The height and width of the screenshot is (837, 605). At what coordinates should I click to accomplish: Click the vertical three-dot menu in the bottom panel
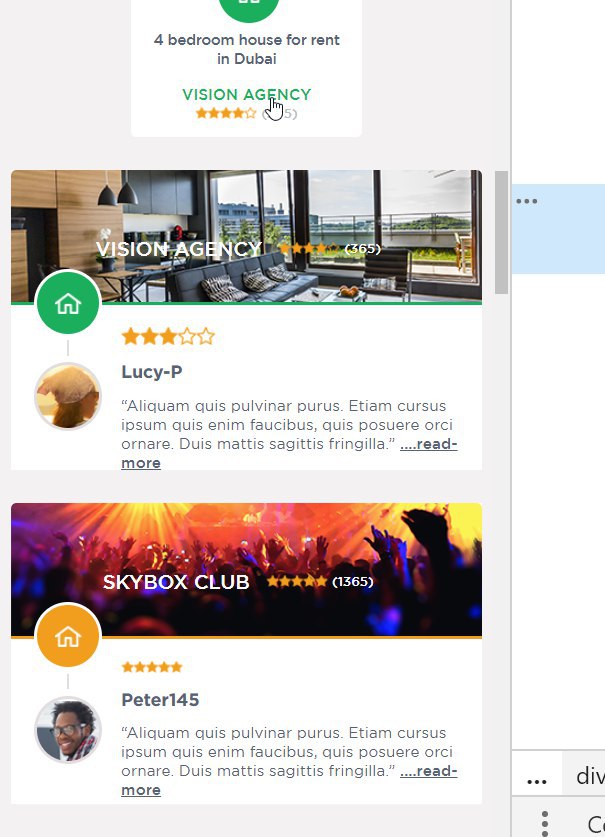tap(545, 823)
